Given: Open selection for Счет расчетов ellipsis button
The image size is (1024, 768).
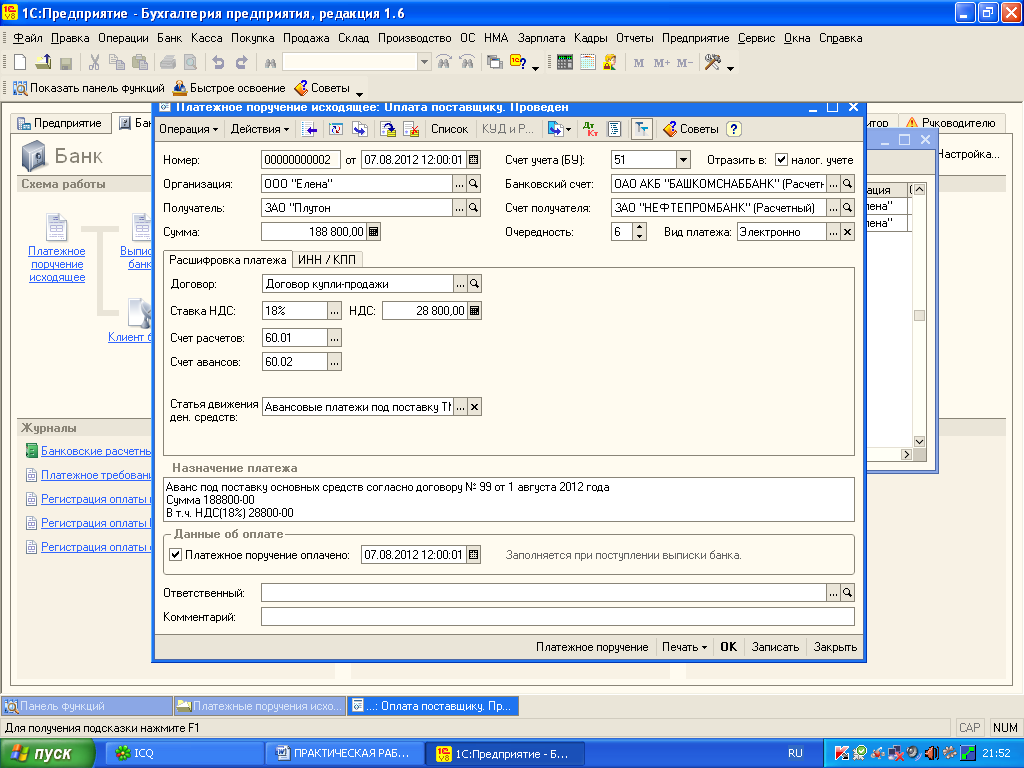Looking at the screenshot, I should 334,338.
